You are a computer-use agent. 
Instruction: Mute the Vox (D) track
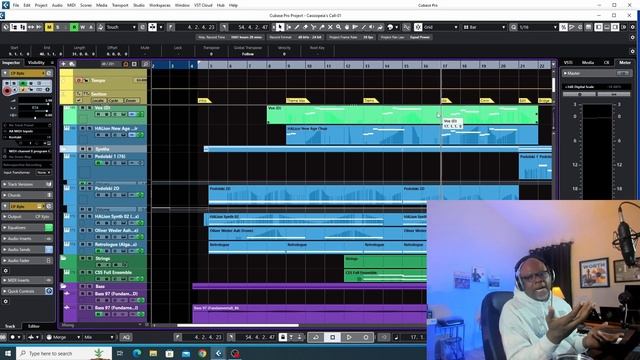pyautogui.click(x=82, y=108)
